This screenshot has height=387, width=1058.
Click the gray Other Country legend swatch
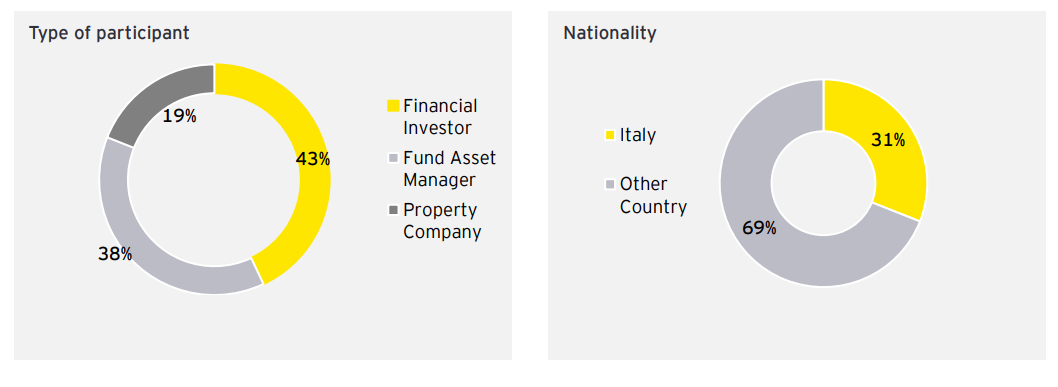click(609, 184)
